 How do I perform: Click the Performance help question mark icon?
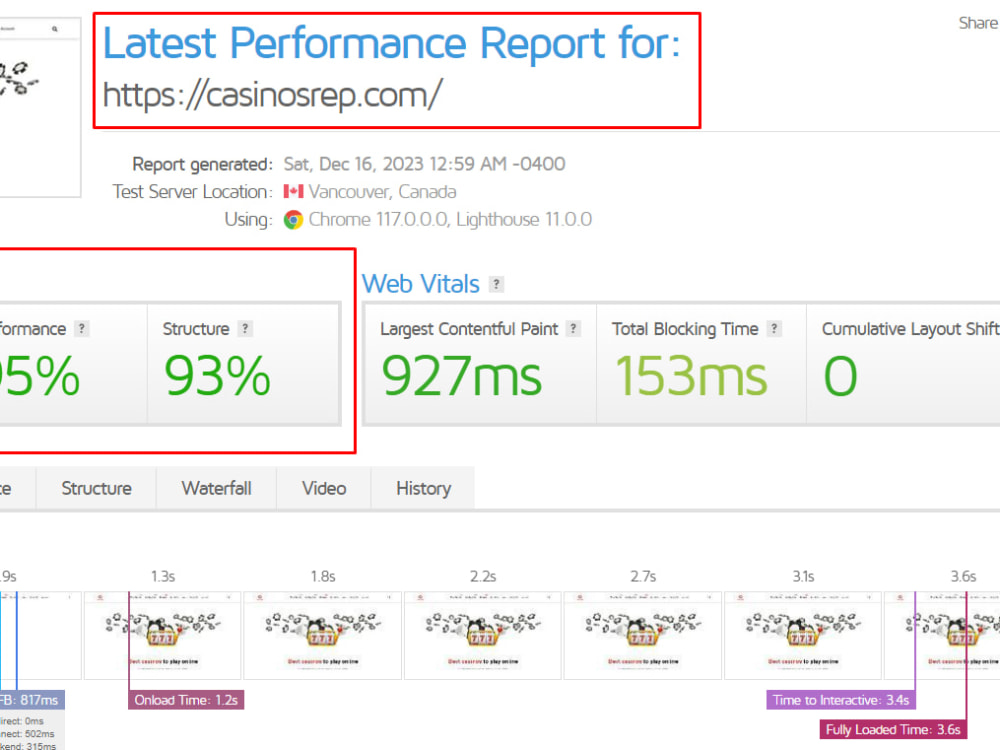click(x=81, y=328)
